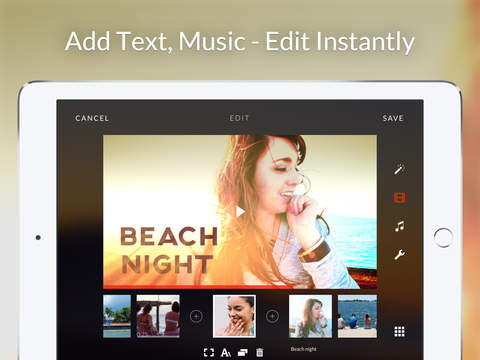This screenshot has height=360, width=480.
Task: Select the magic wand effects tool
Action: pos(399,169)
